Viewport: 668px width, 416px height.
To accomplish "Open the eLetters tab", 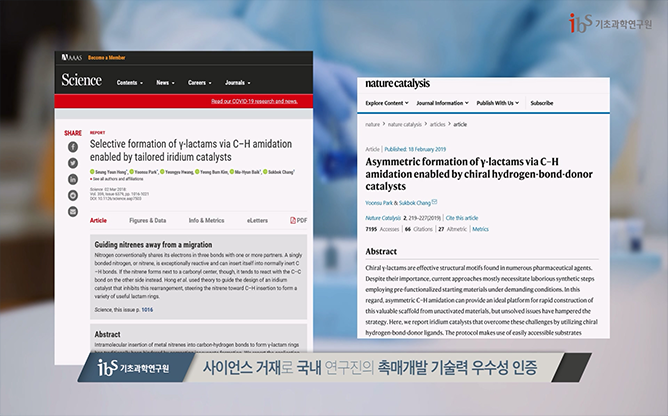I will tap(257, 220).
